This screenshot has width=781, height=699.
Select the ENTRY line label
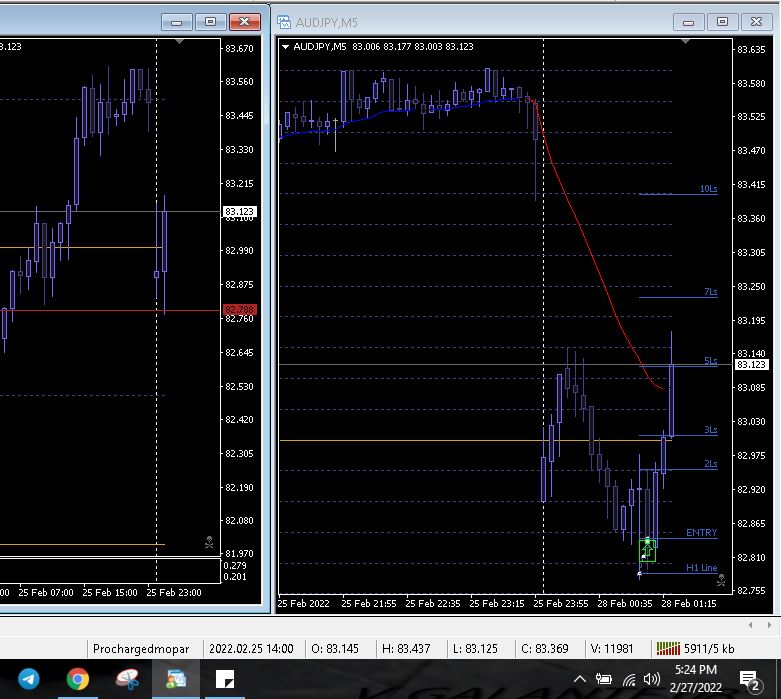(701, 533)
